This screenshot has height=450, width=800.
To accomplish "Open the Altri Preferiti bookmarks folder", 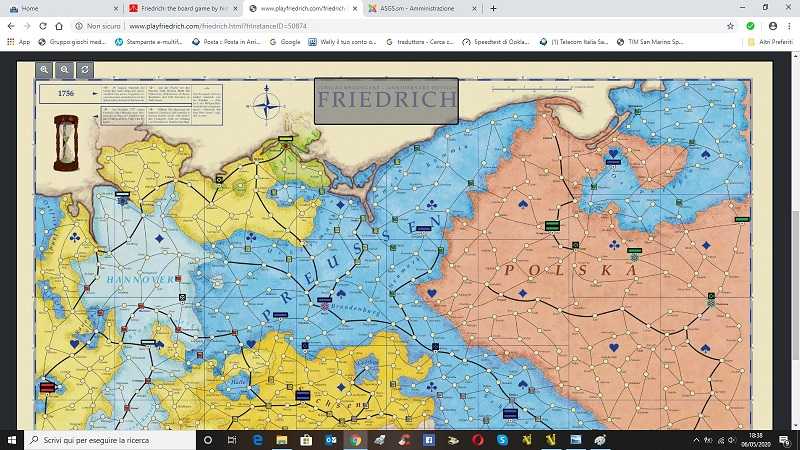I will (770, 42).
